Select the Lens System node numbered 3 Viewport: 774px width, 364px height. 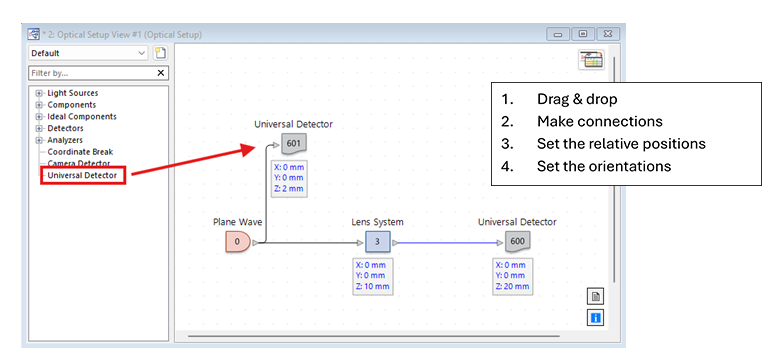[x=378, y=242]
